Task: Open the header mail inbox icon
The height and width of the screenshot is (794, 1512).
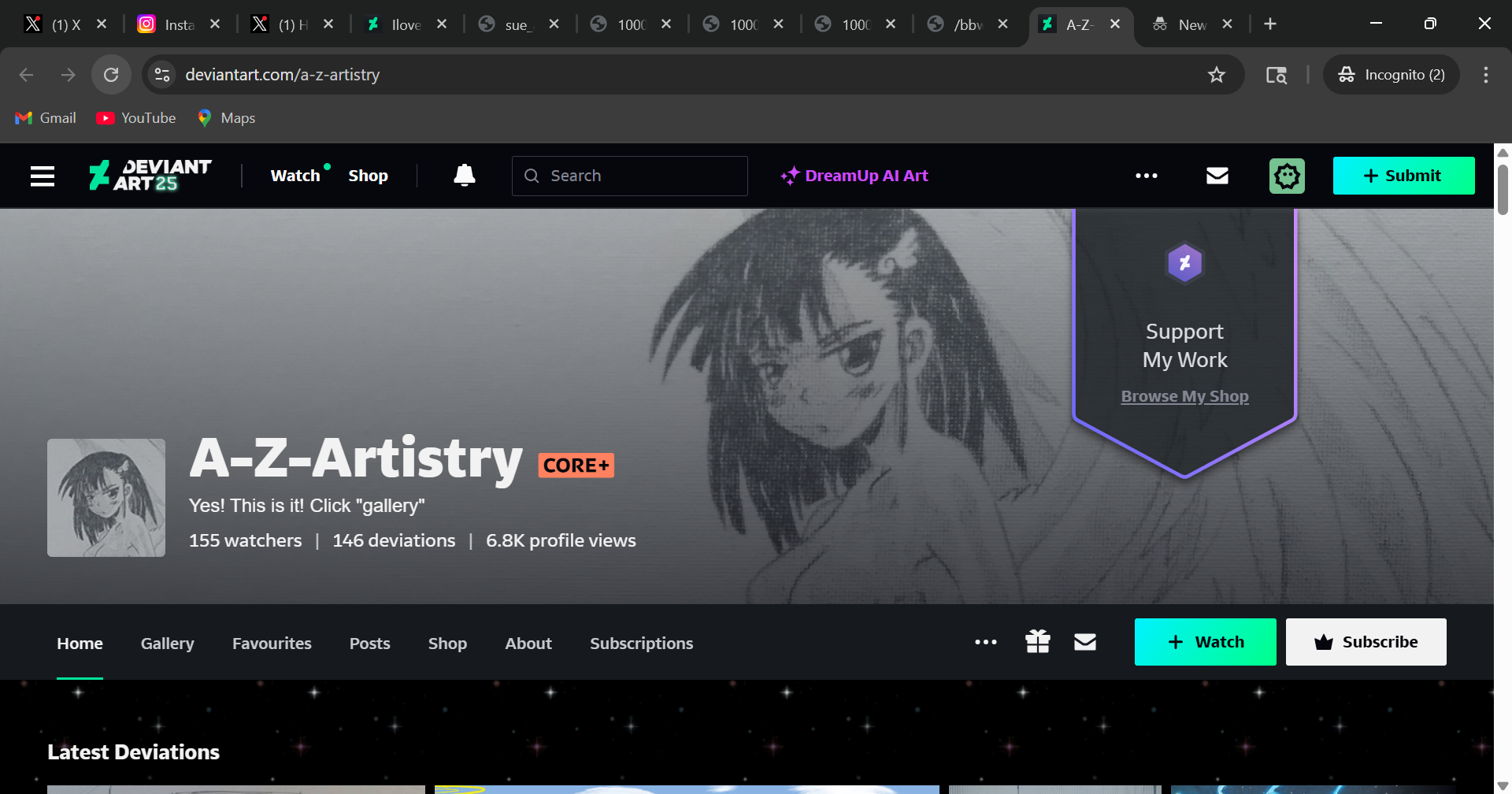Action: click(x=1217, y=176)
